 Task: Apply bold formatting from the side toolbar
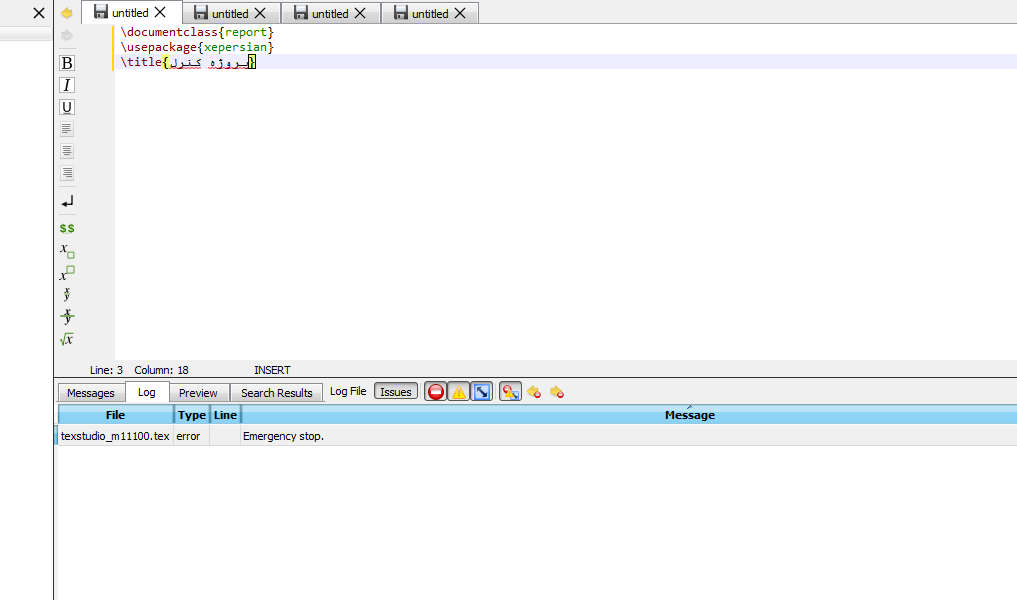(67, 63)
